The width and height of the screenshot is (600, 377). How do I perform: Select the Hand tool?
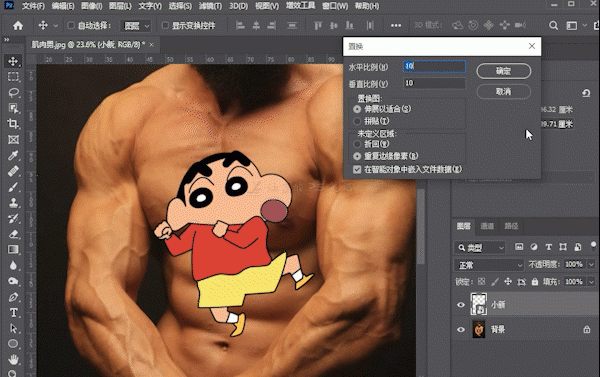13,359
